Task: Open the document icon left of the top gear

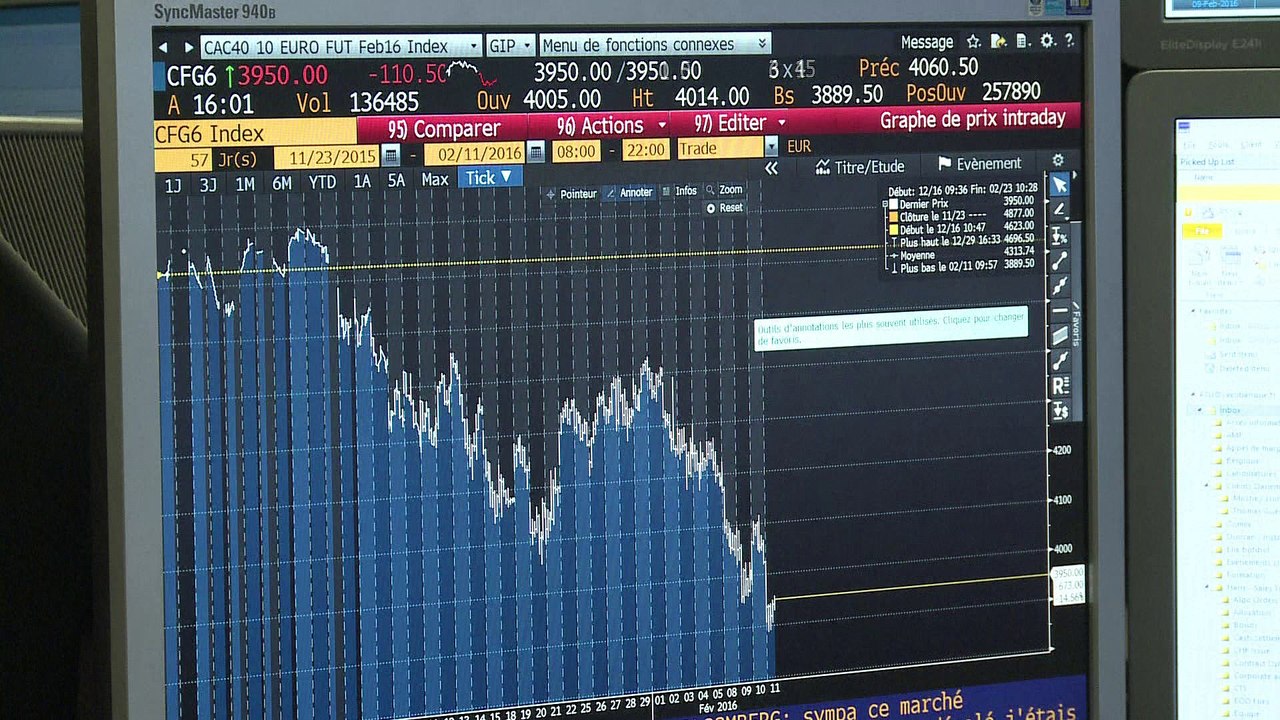Action: (x=1022, y=41)
